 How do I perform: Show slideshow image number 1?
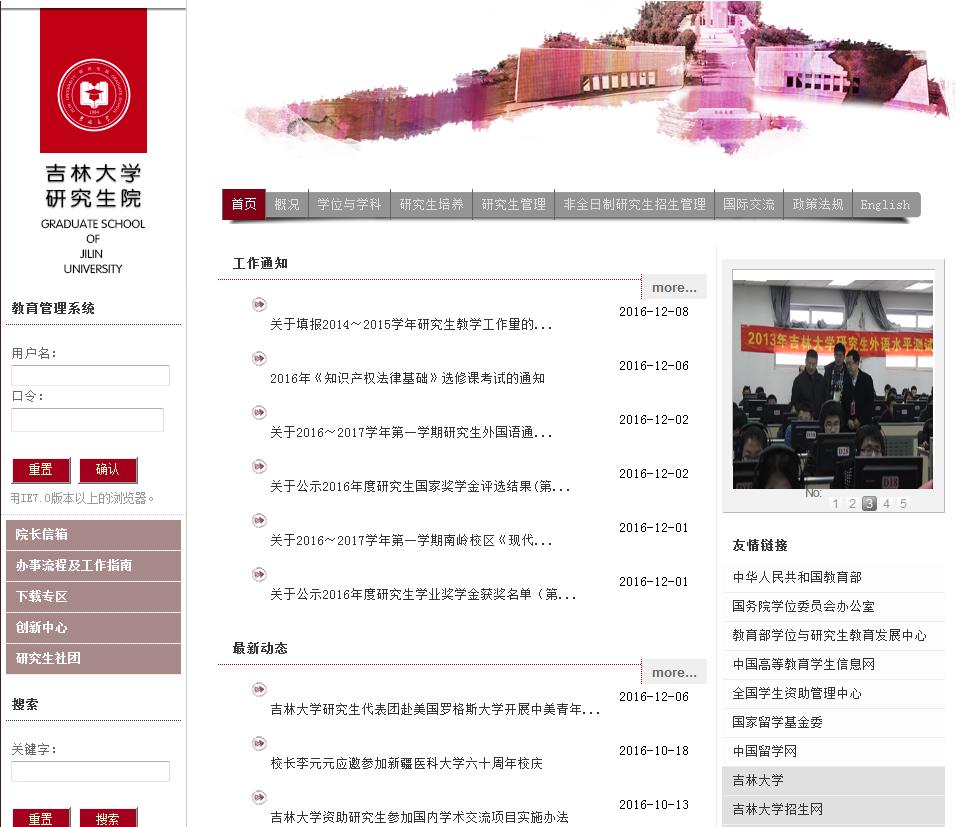click(835, 504)
